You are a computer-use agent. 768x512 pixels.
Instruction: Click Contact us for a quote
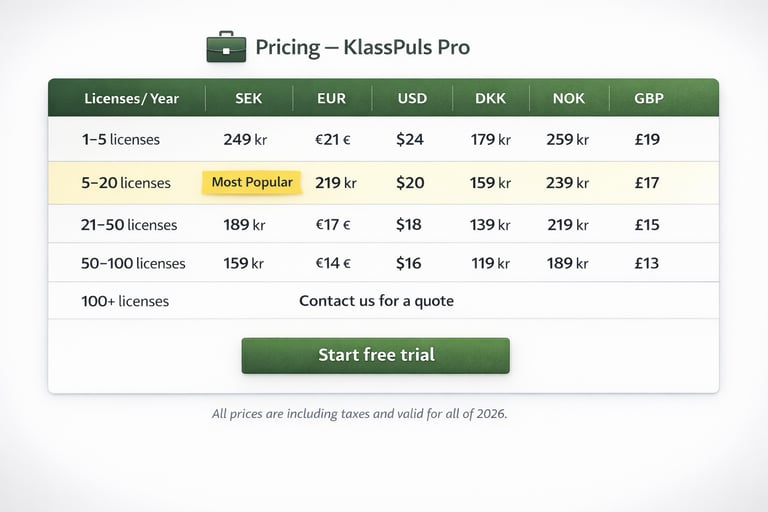[x=376, y=300]
